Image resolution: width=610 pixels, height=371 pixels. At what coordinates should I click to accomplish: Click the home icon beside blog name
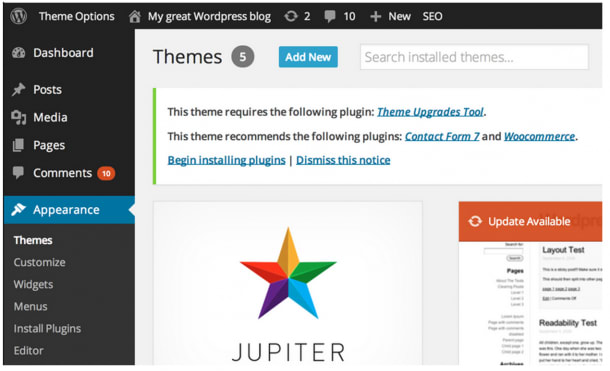click(135, 16)
